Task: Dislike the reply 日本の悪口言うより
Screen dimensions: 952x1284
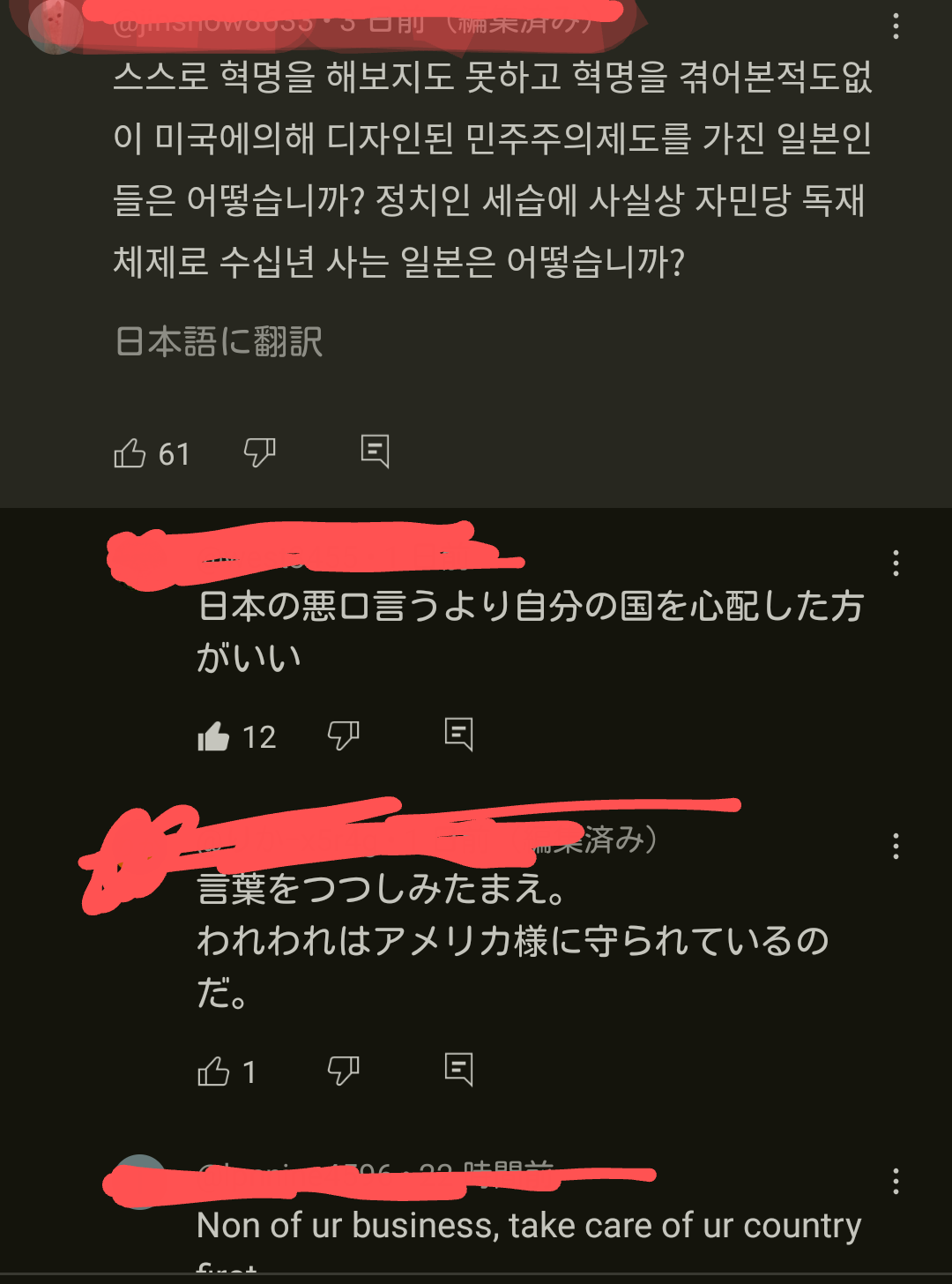Action: (343, 735)
